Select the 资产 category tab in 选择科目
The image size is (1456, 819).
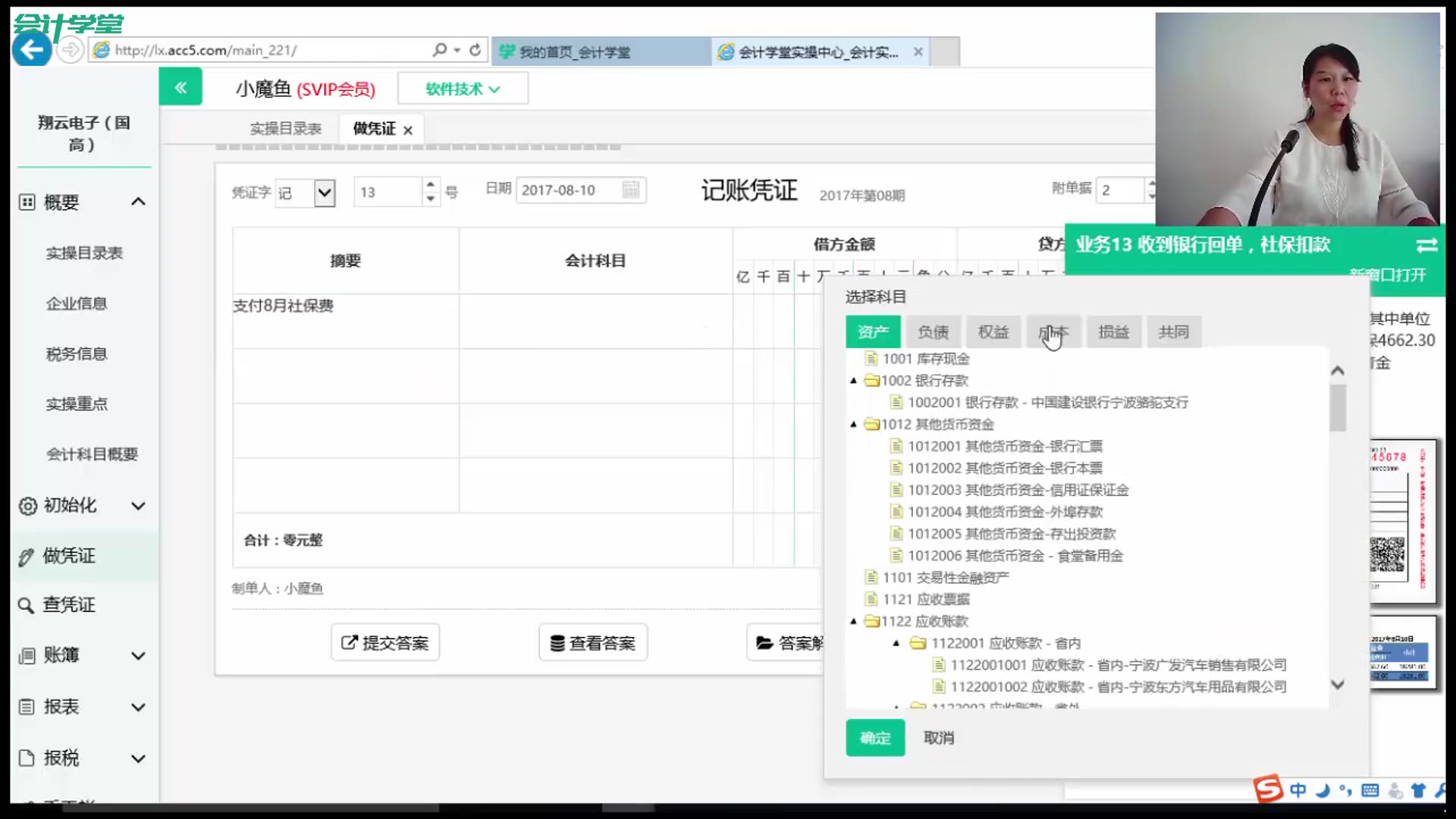873,331
